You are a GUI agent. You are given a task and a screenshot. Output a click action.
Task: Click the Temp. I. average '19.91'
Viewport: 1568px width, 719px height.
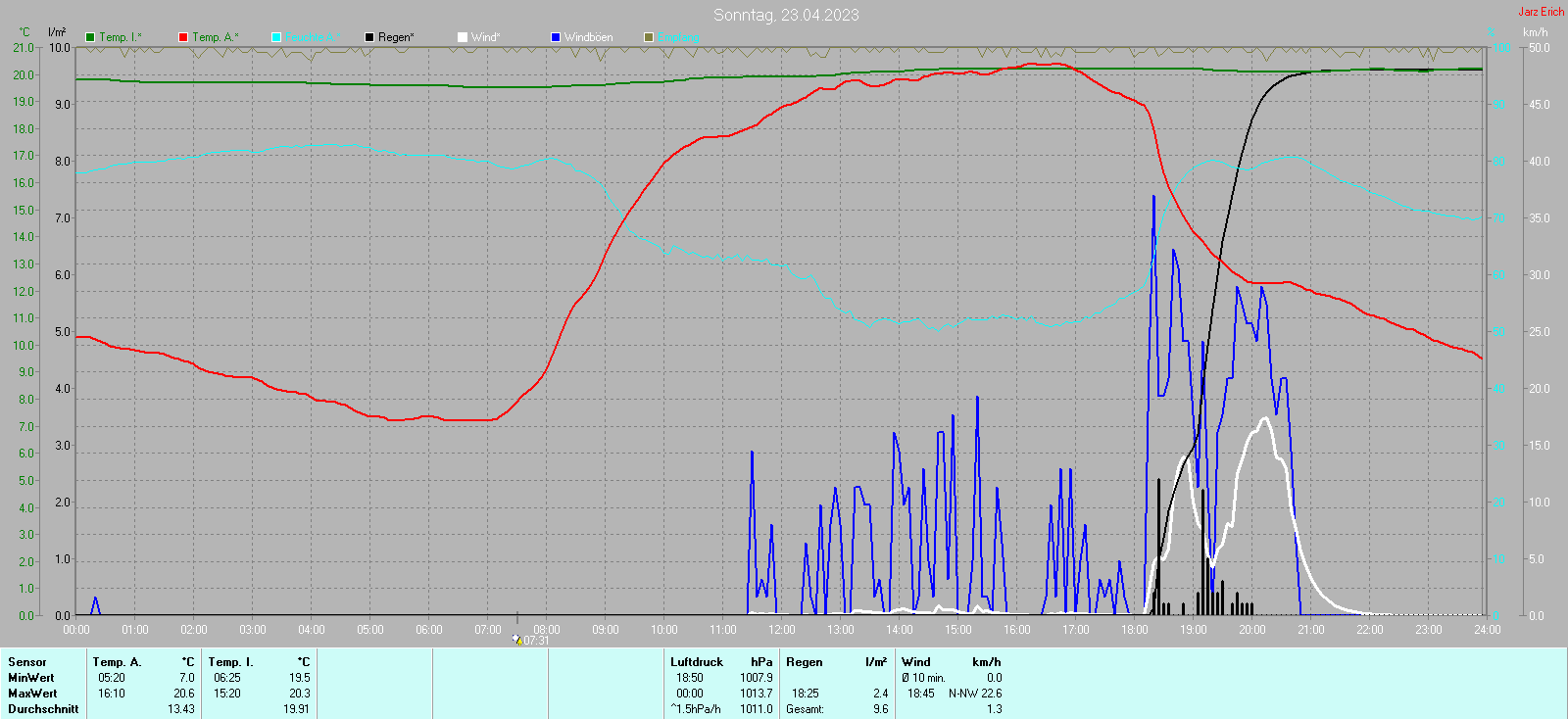click(x=297, y=709)
